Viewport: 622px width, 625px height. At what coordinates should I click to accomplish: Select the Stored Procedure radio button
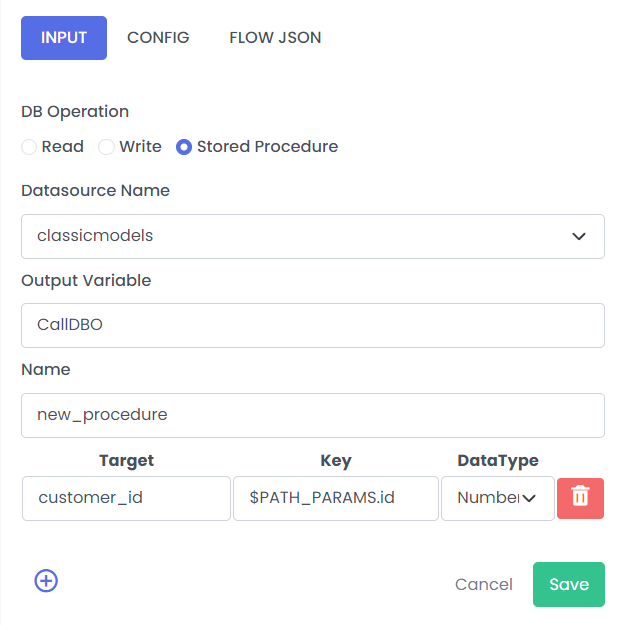184,147
